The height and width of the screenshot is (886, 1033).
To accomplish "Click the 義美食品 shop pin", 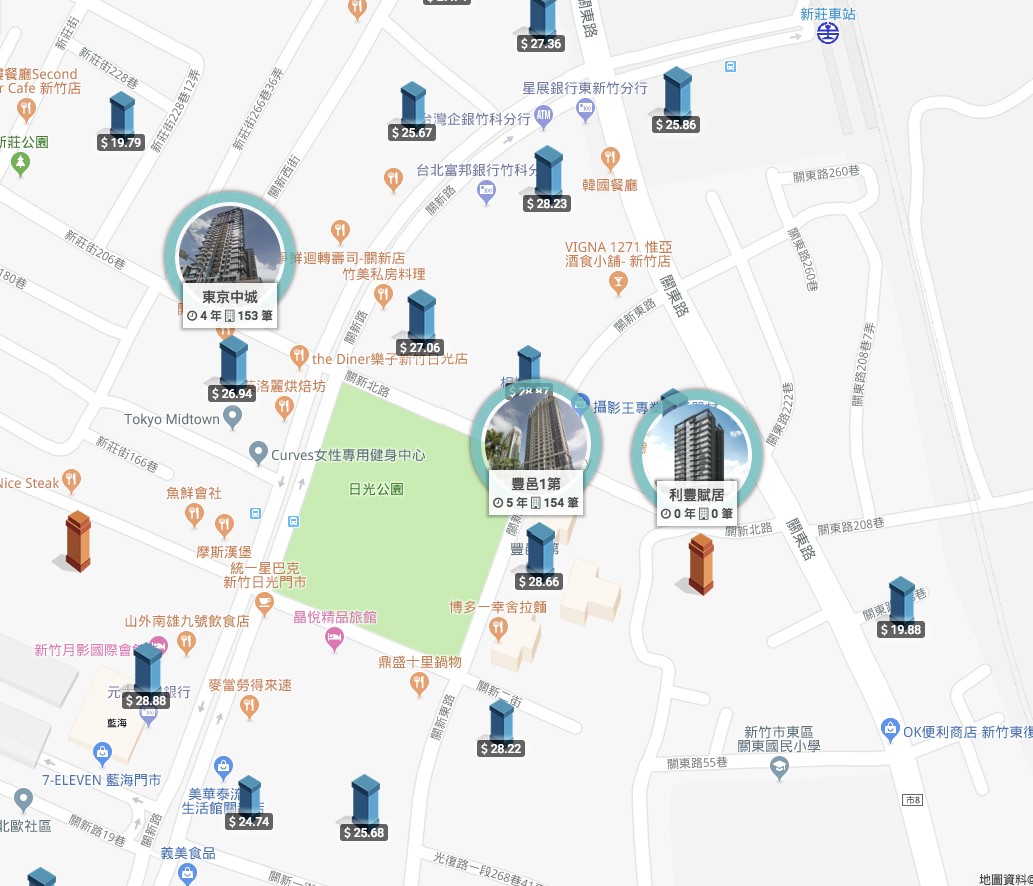I will 187,874.
